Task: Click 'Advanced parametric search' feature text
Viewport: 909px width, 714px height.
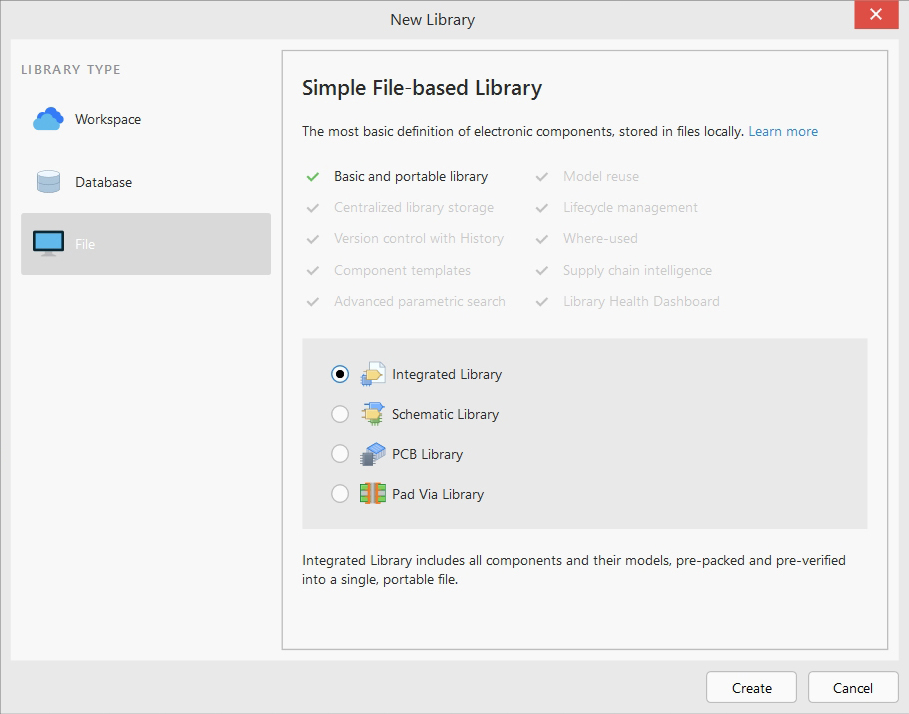Action: (x=420, y=301)
